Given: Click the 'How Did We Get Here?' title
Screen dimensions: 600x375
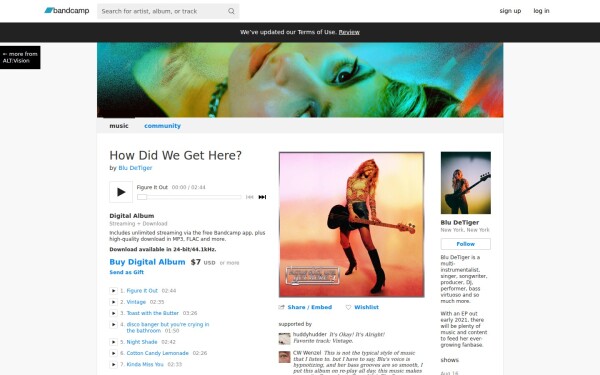Looking at the screenshot, I should tap(176, 155).
